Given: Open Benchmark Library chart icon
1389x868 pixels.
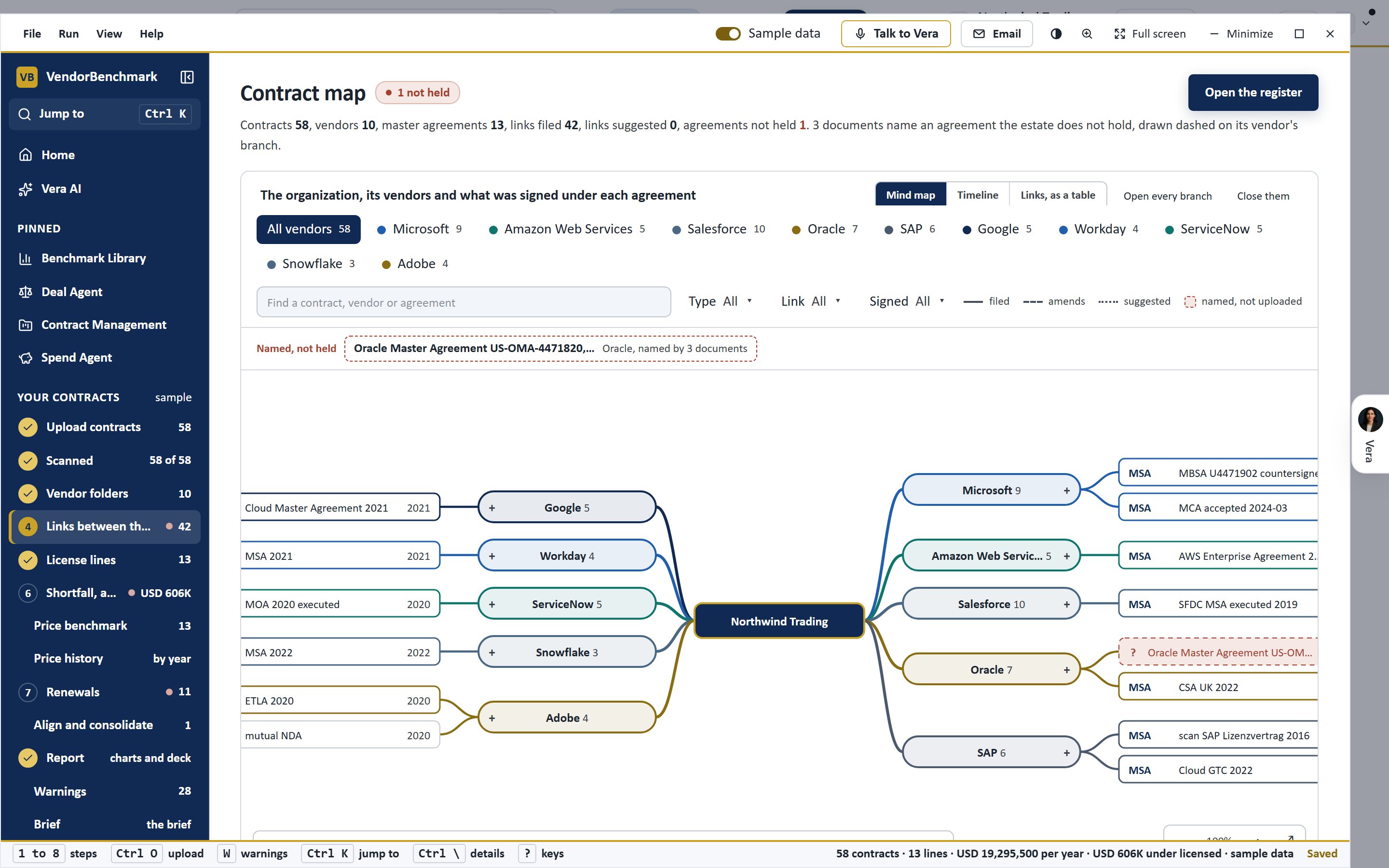Looking at the screenshot, I should coord(25,258).
